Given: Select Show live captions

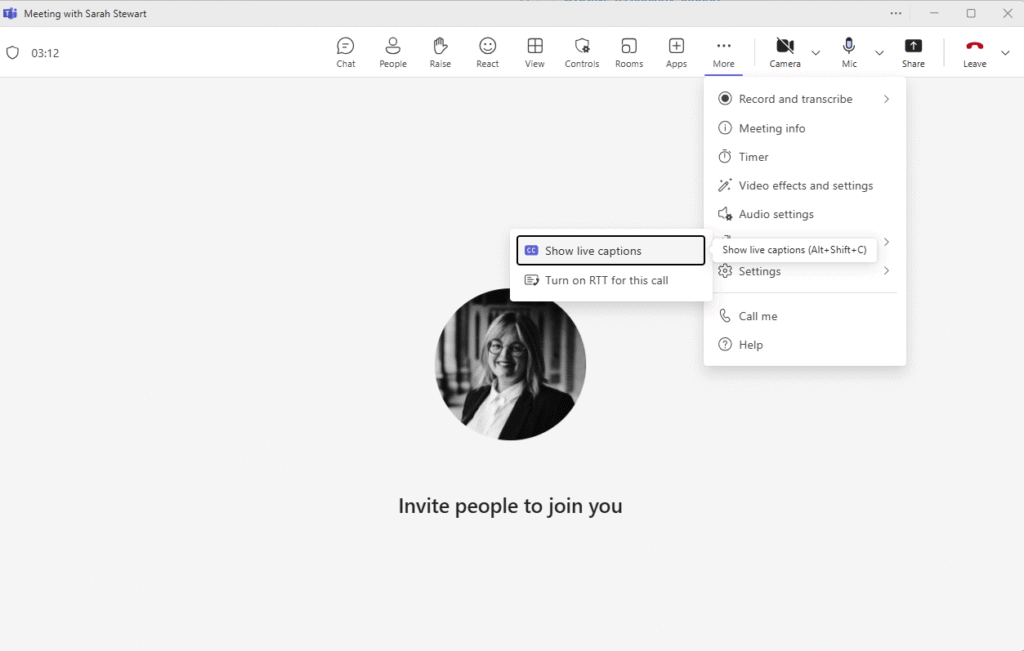Looking at the screenshot, I should coord(610,251).
